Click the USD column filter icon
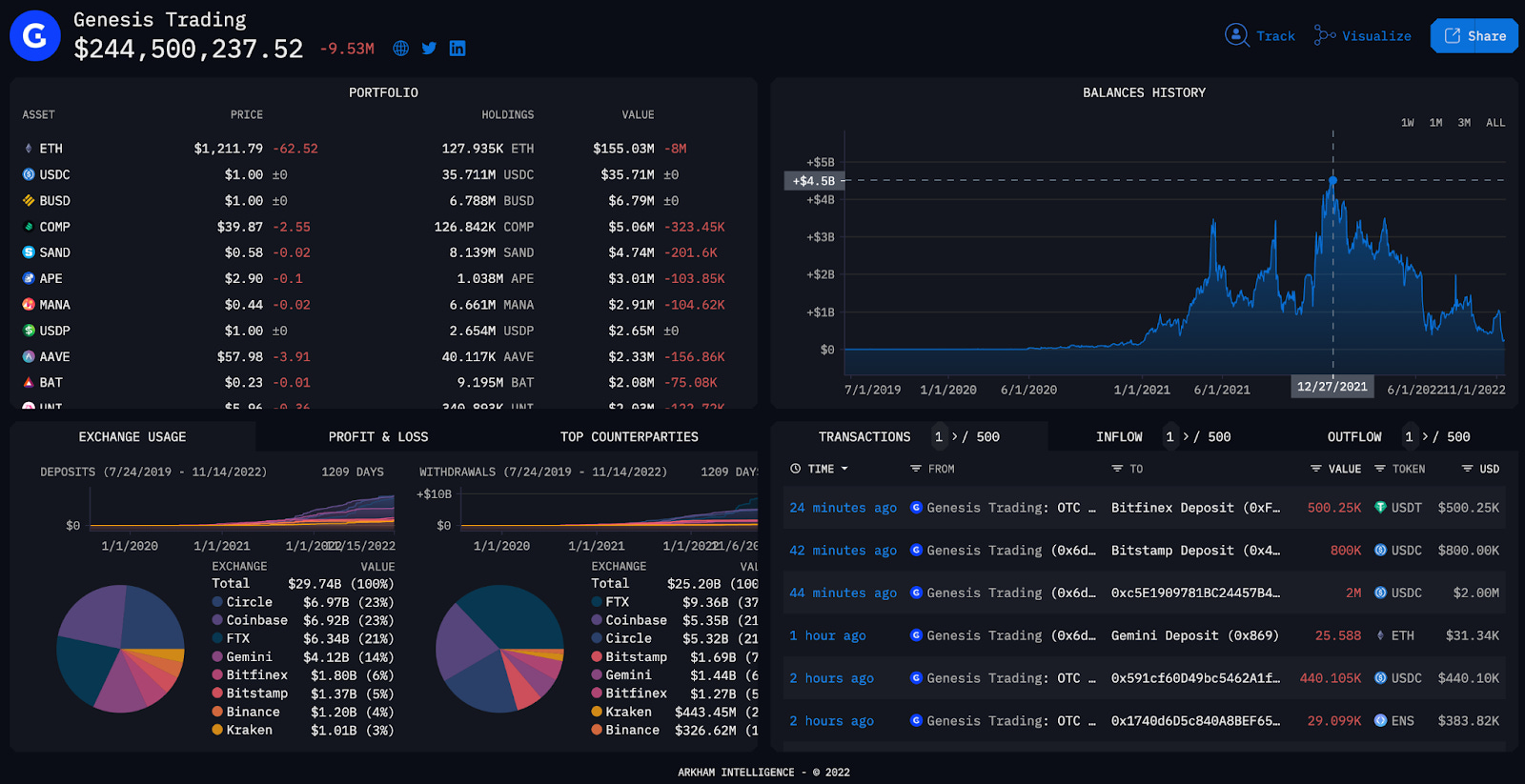This screenshot has width=1525, height=784. (x=1468, y=469)
